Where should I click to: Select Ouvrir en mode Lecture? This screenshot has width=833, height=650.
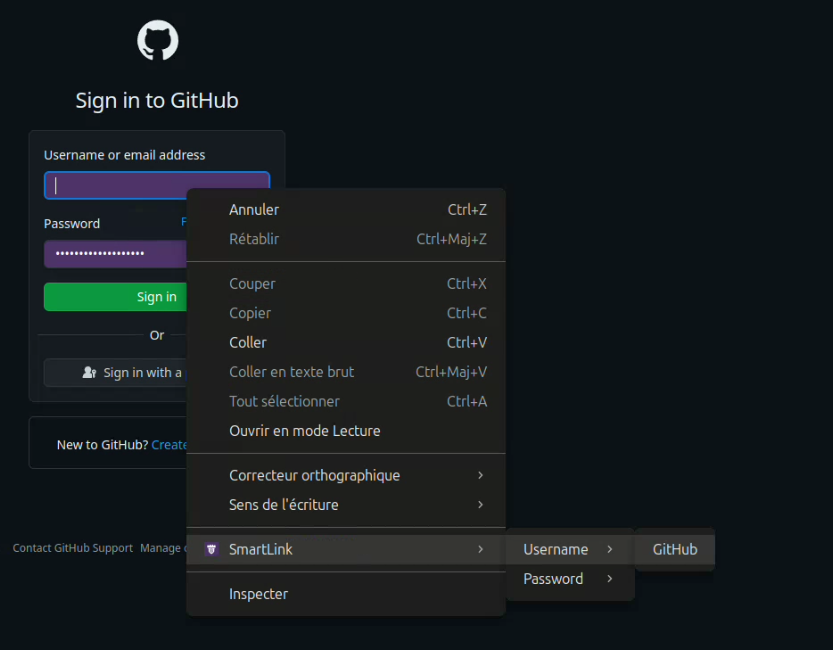click(304, 431)
